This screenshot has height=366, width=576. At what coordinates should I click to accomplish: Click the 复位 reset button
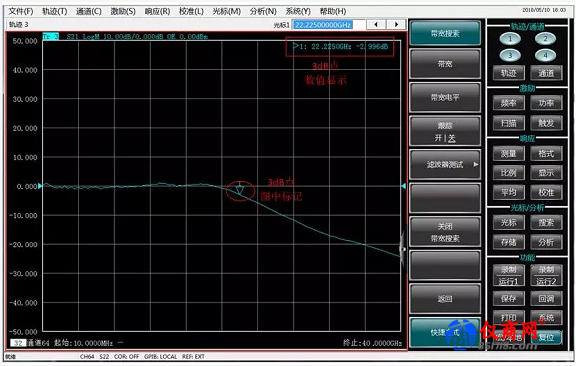click(x=546, y=337)
